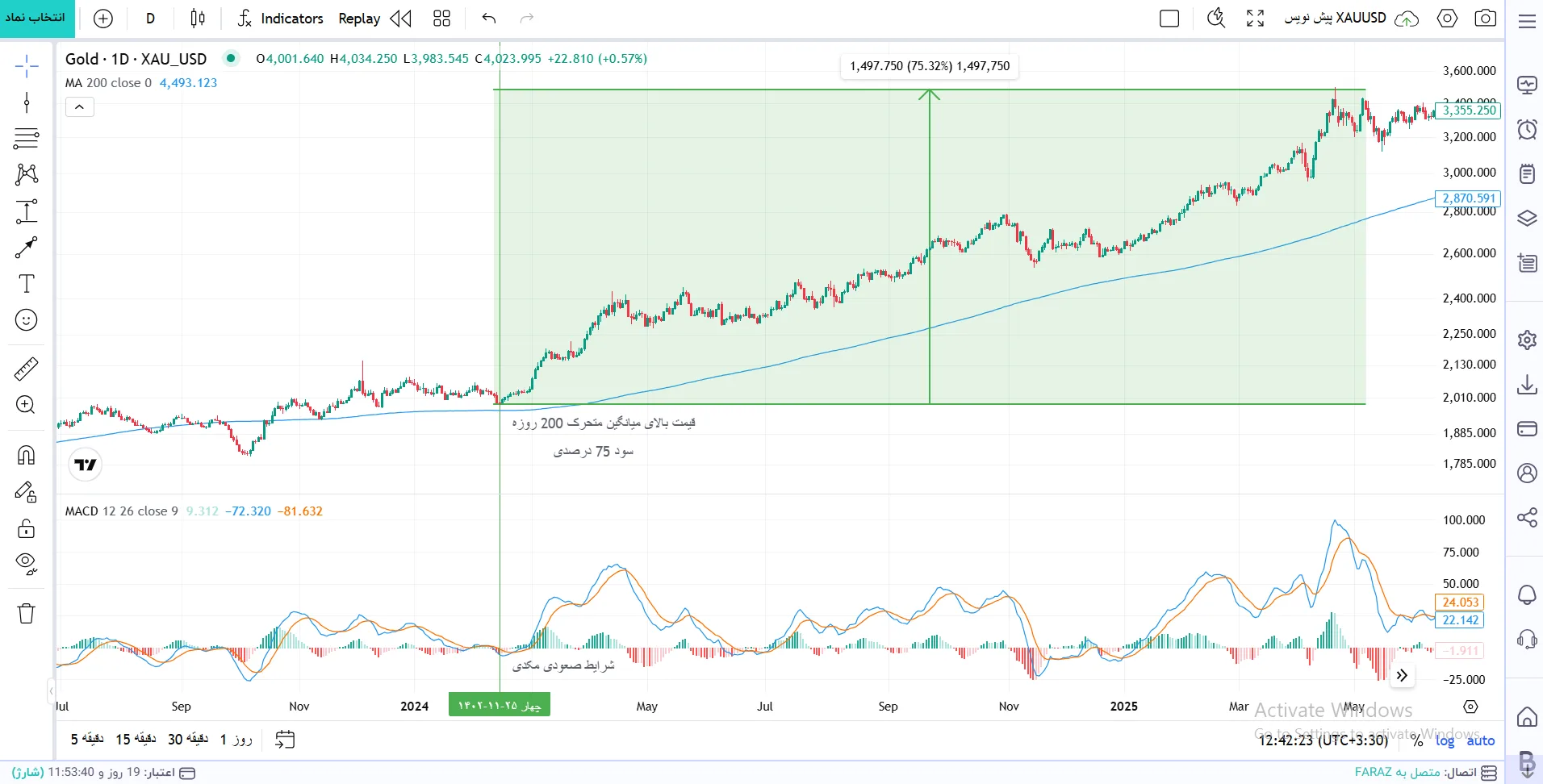
Task: Click the symbol selection button
Action: tap(37, 18)
